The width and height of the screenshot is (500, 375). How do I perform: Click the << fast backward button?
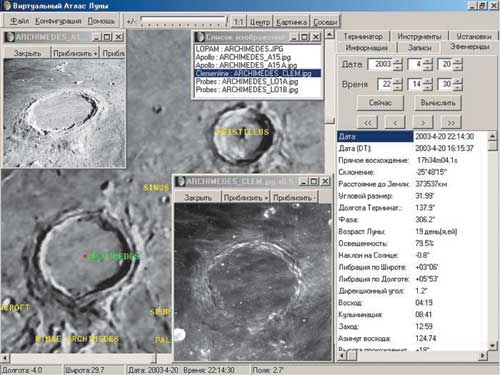tap(367, 122)
